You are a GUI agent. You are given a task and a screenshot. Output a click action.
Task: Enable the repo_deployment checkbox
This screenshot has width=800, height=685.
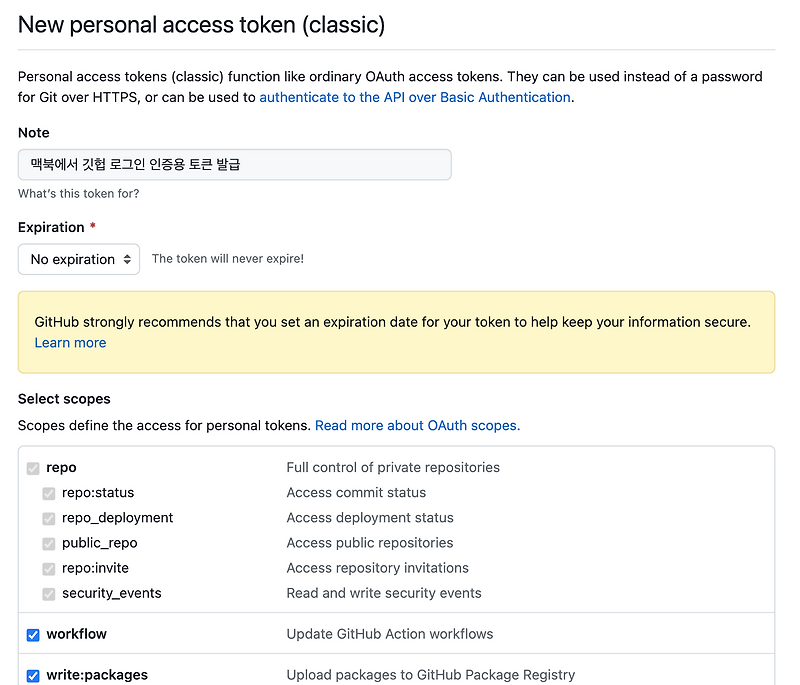tap(48, 518)
